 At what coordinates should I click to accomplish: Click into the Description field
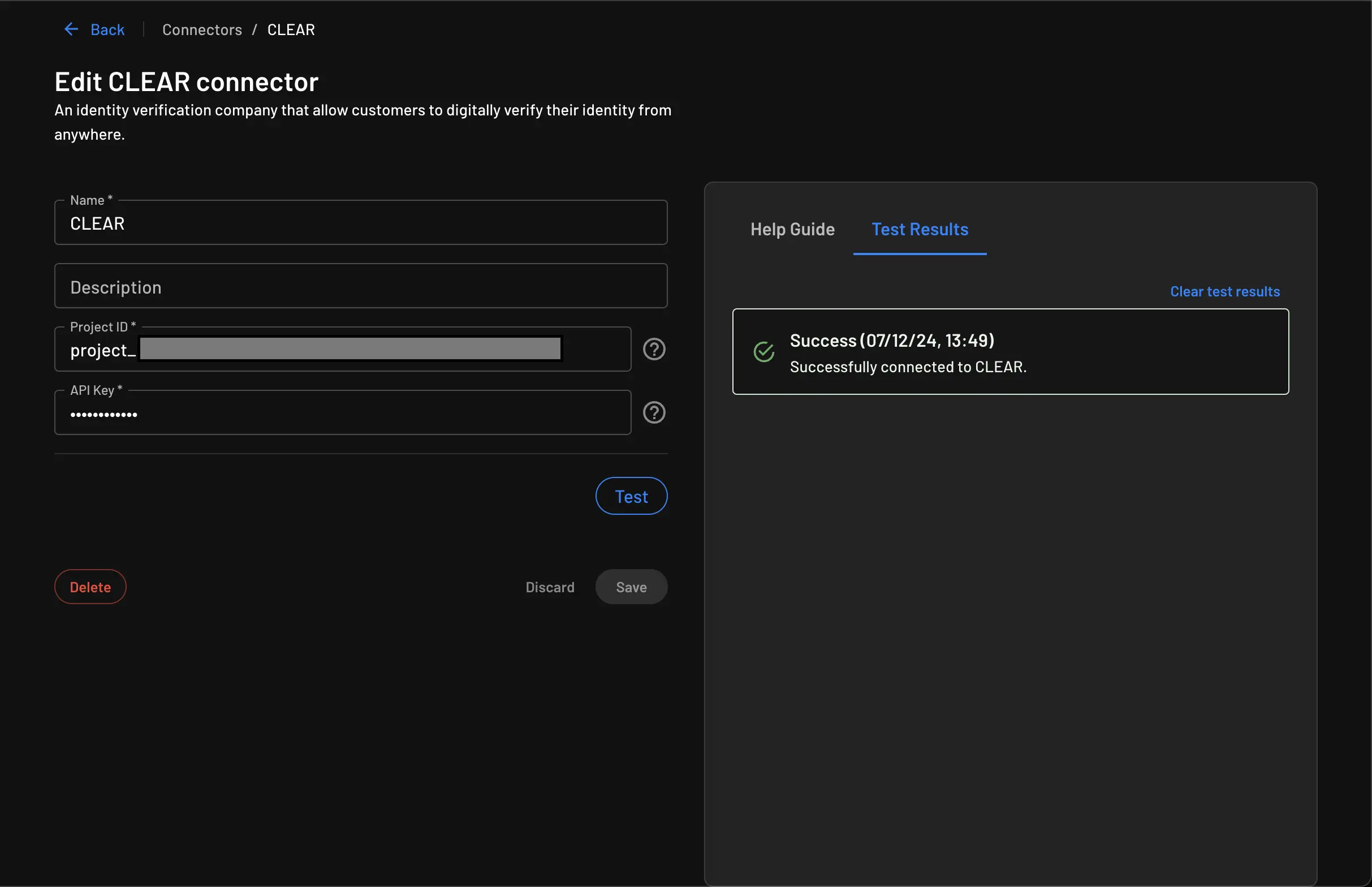[361, 286]
